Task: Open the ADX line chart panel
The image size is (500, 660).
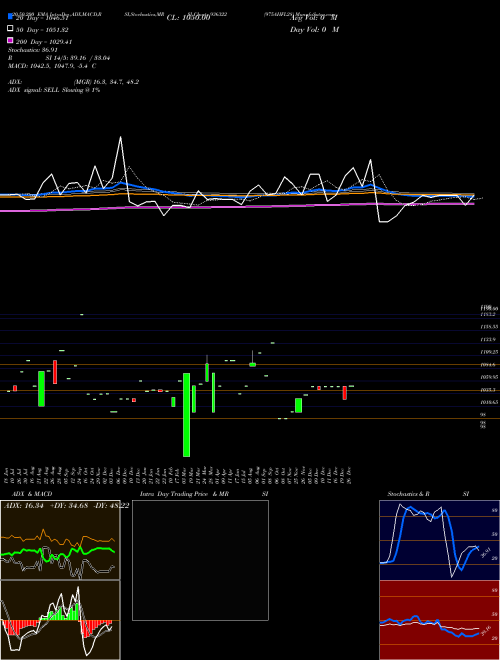Action: pyautogui.click(x=60, y=540)
